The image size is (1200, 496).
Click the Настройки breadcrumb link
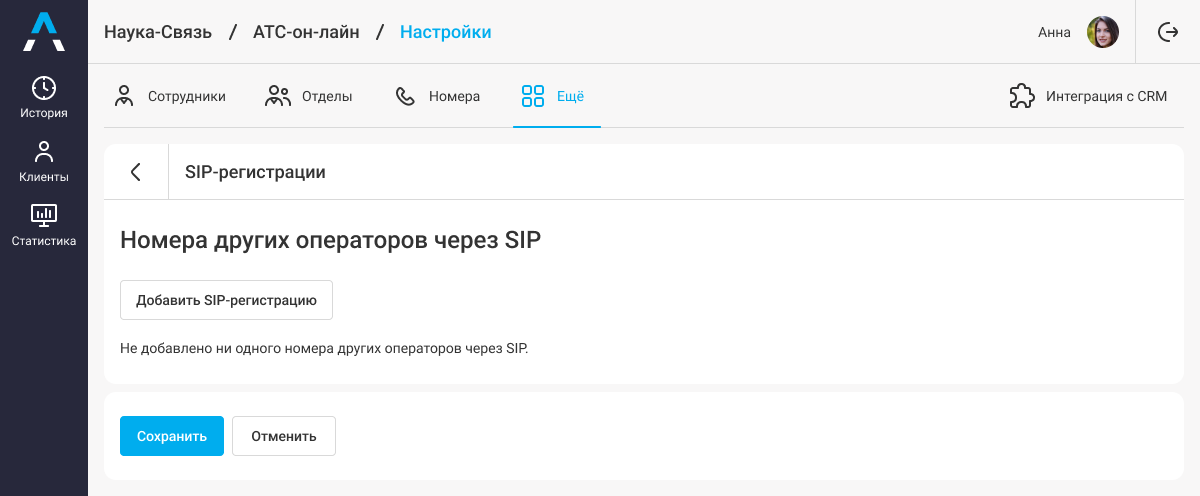(x=445, y=32)
